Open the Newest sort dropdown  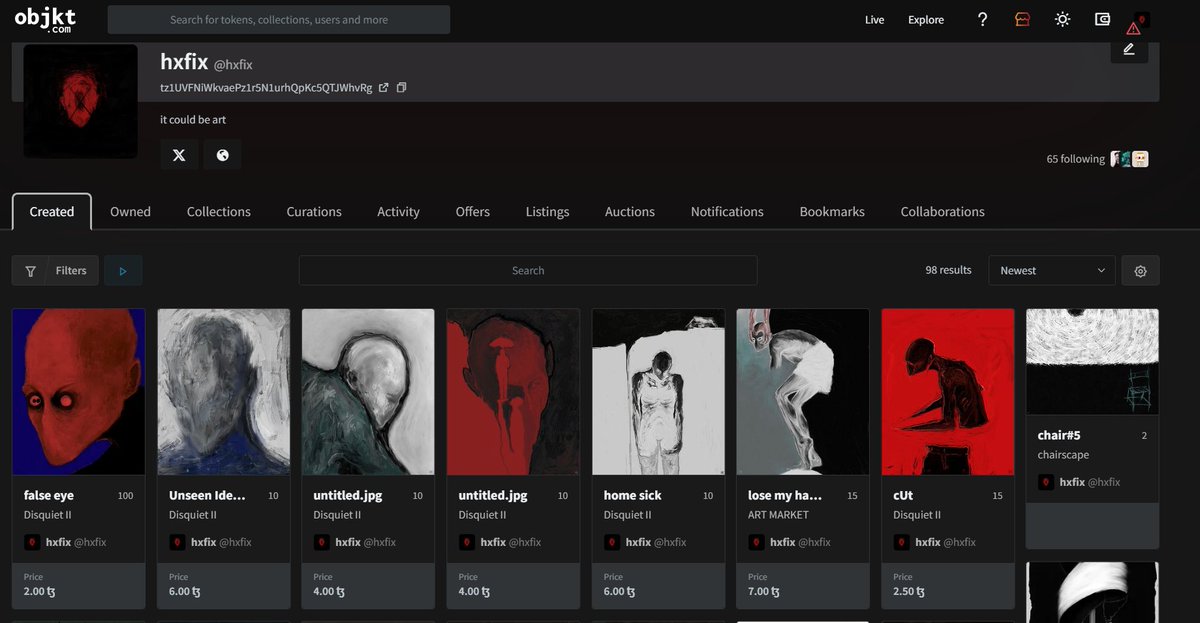[x=1051, y=270]
